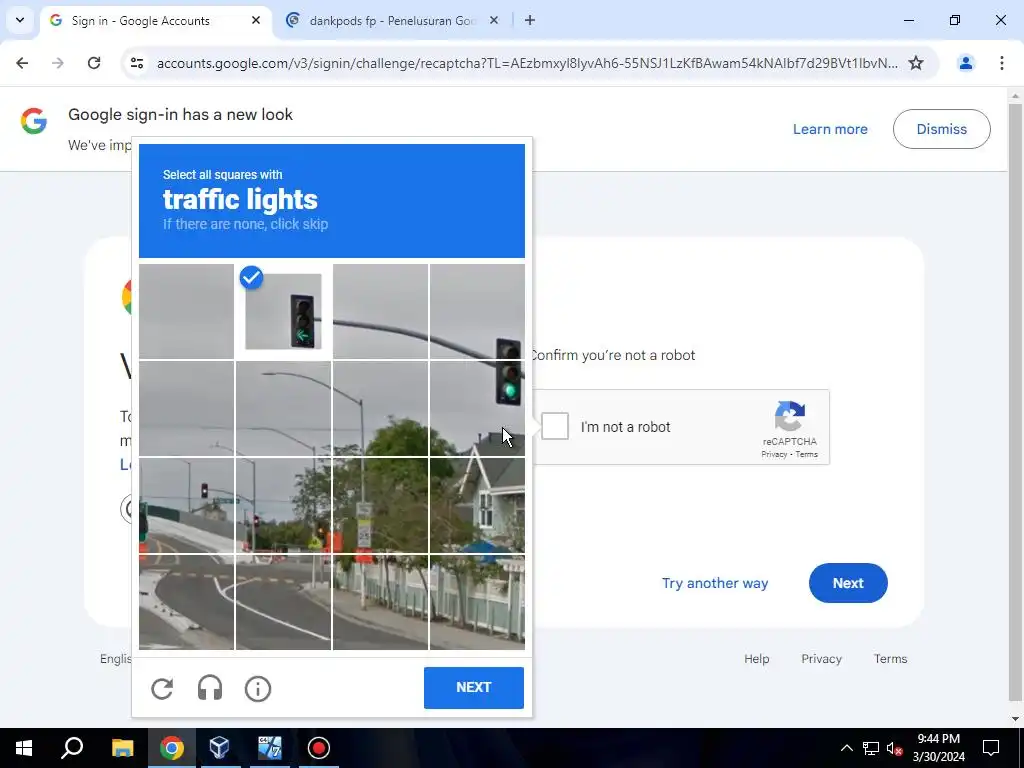
Task: Click the Try another way link
Action: pyautogui.click(x=714, y=583)
